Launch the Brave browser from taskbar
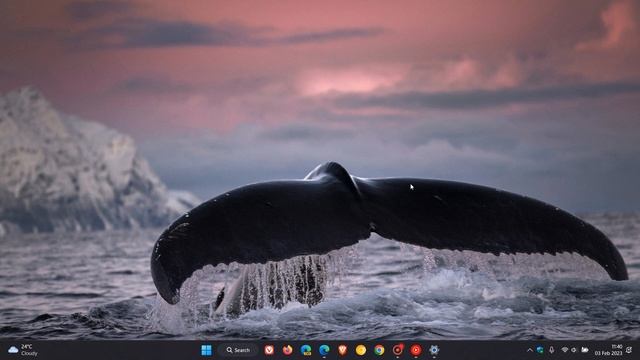The height and width of the screenshot is (360, 640). [342, 350]
